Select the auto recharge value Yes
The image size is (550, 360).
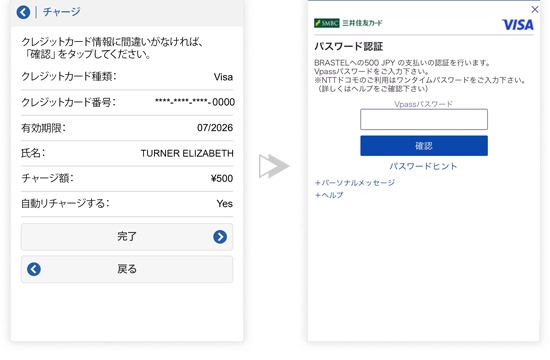click(x=224, y=204)
